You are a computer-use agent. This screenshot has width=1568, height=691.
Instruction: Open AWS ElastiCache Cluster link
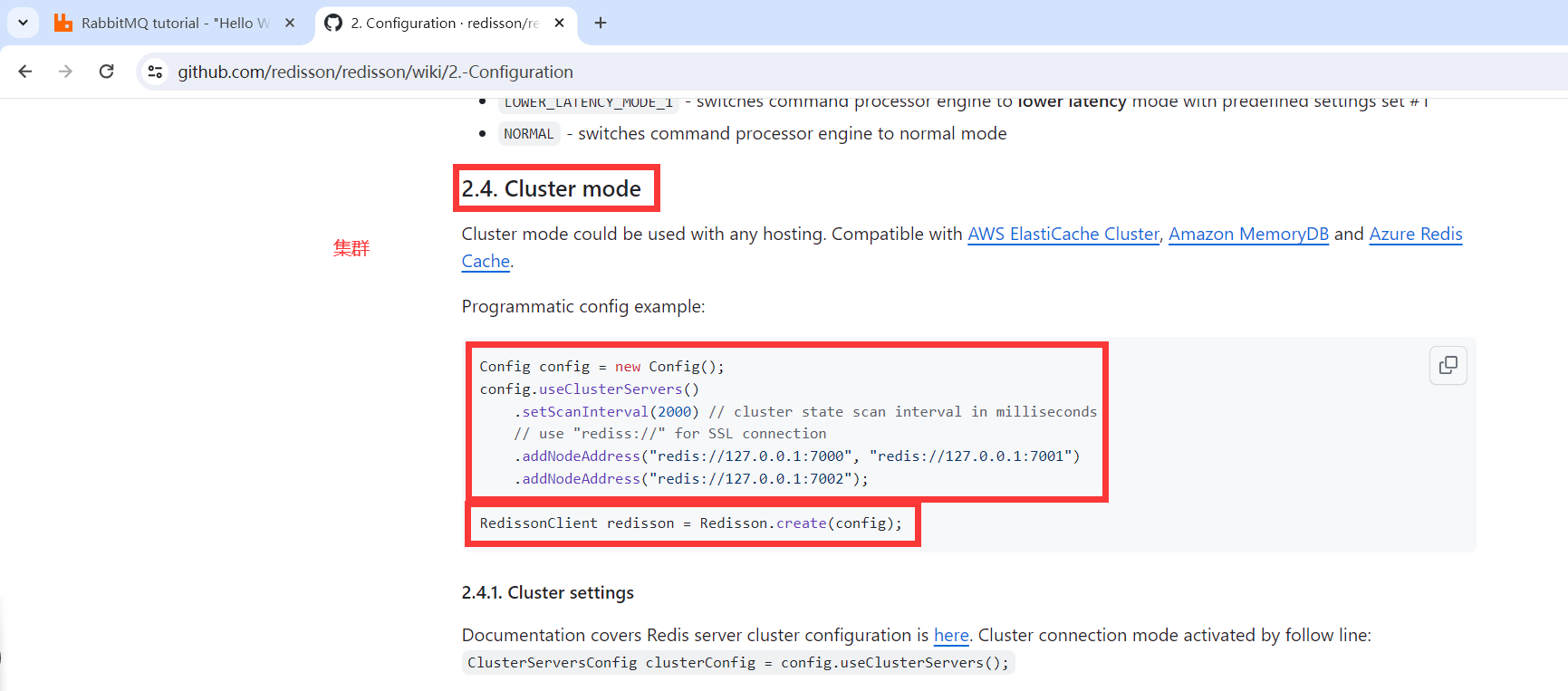[x=1063, y=234]
